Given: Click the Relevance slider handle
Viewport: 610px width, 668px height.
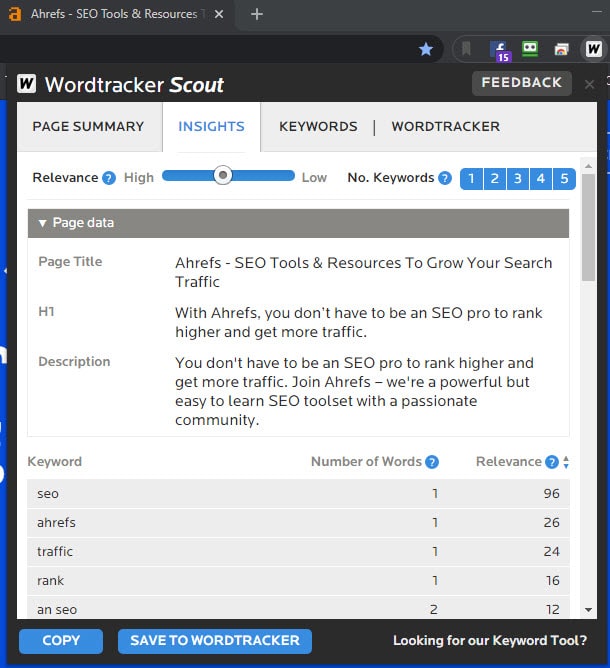Looking at the screenshot, I should [222, 175].
